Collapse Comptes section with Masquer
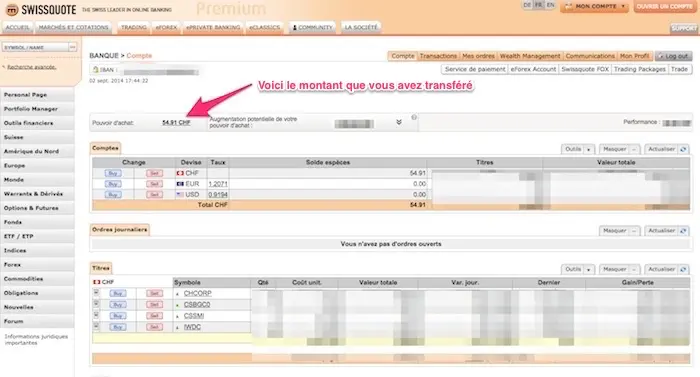 click(620, 149)
